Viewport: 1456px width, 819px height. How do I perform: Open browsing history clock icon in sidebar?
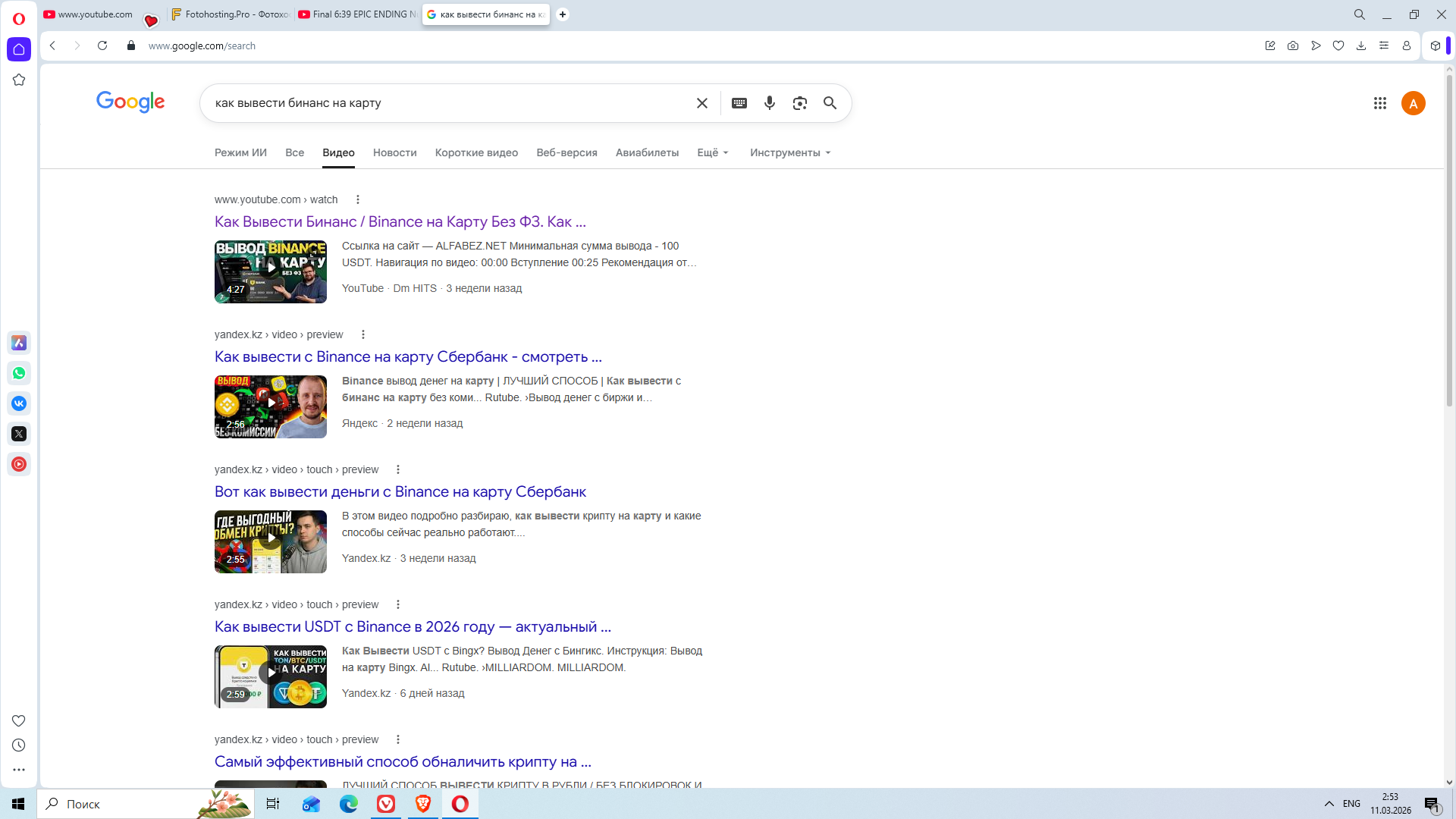coord(19,745)
